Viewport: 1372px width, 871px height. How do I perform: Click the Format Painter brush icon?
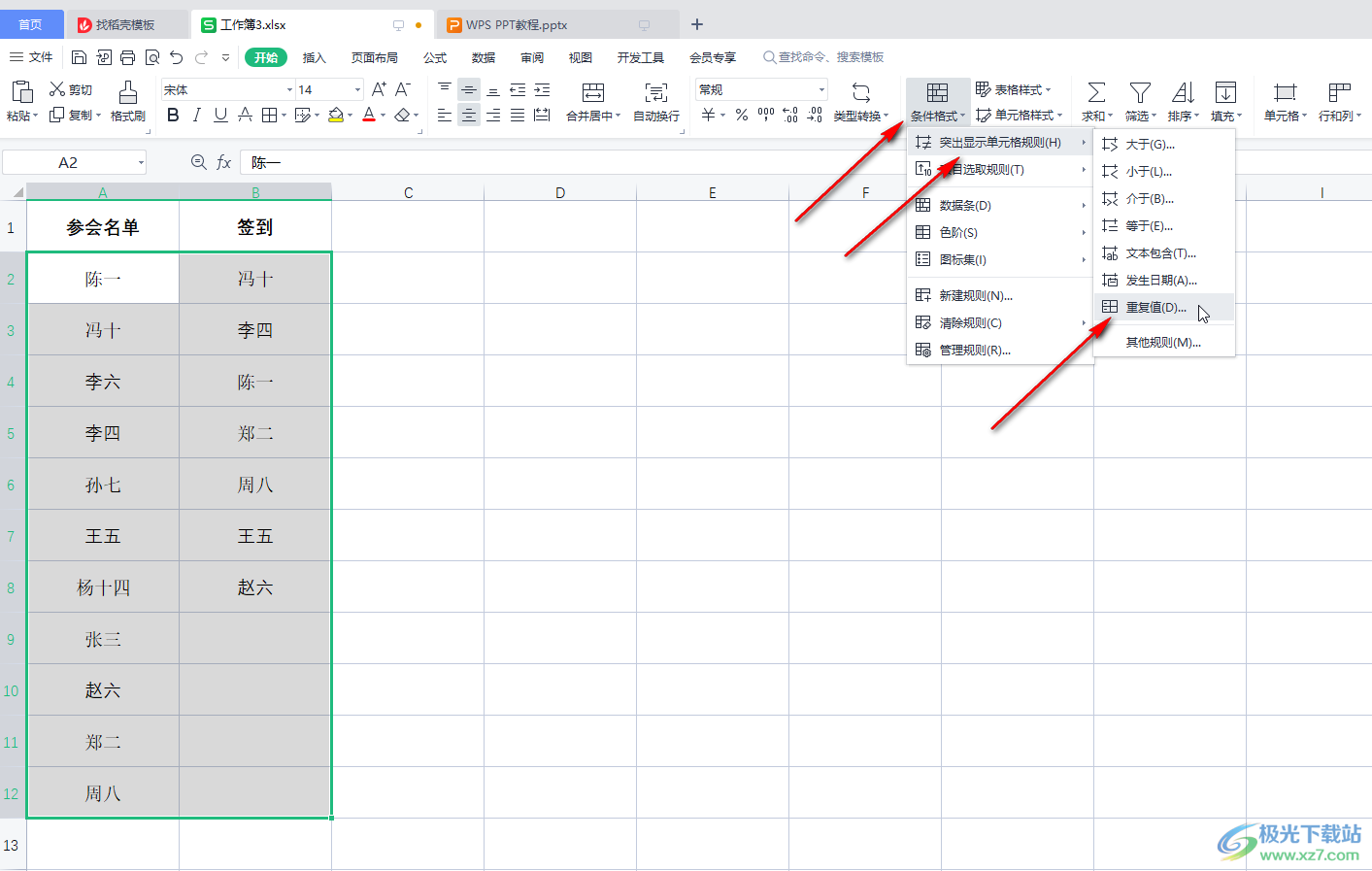(127, 92)
